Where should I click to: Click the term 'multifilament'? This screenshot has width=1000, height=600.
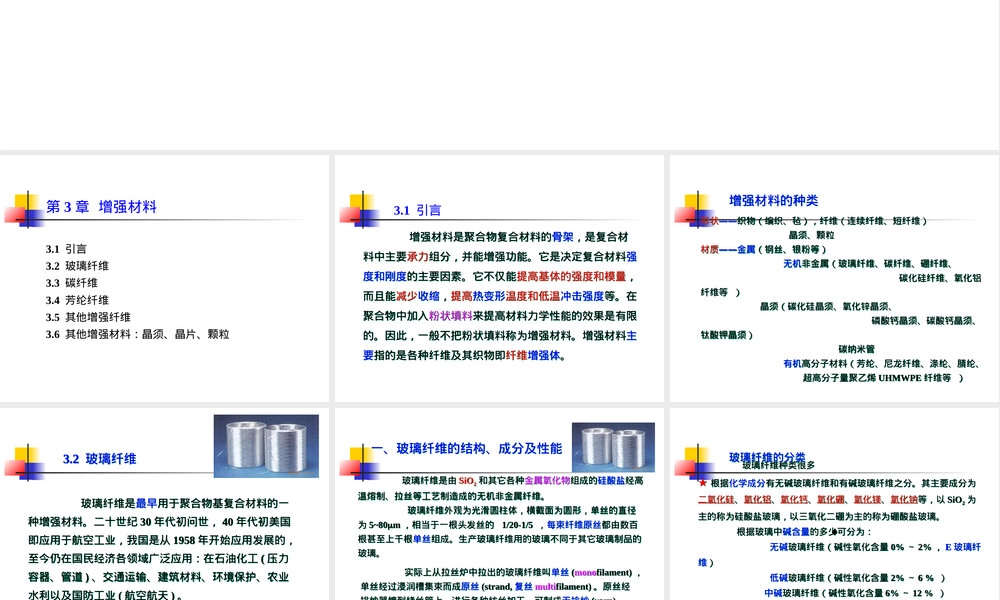pos(563,587)
